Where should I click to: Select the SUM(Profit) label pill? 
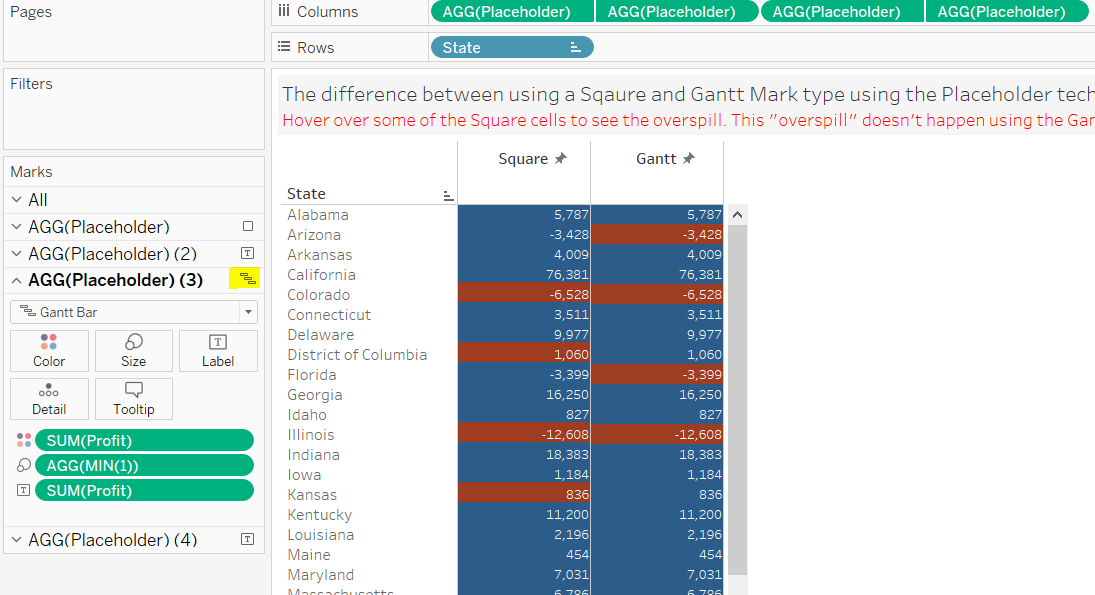coord(145,490)
